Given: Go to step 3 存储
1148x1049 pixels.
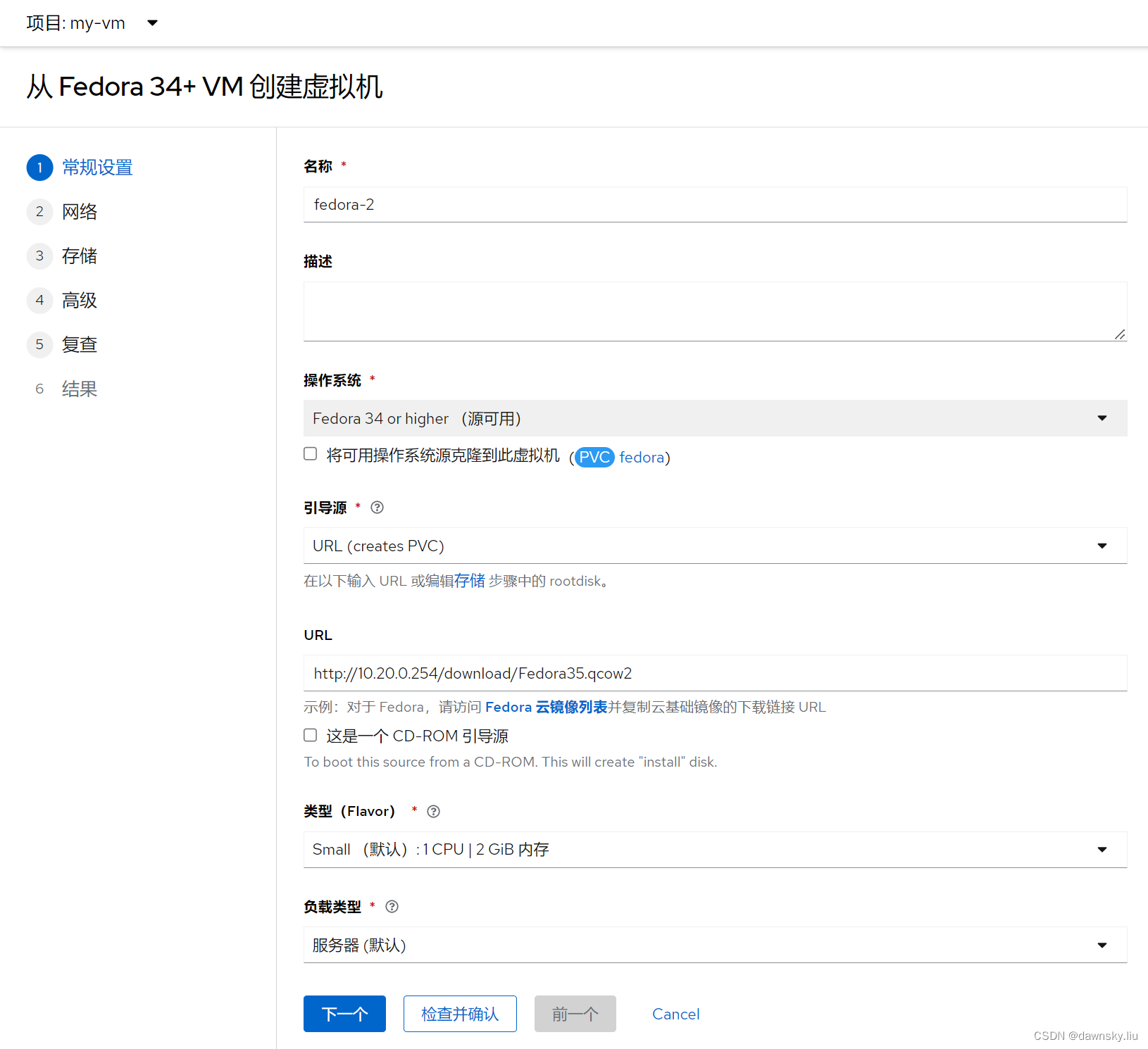Looking at the screenshot, I should coord(62,256).
